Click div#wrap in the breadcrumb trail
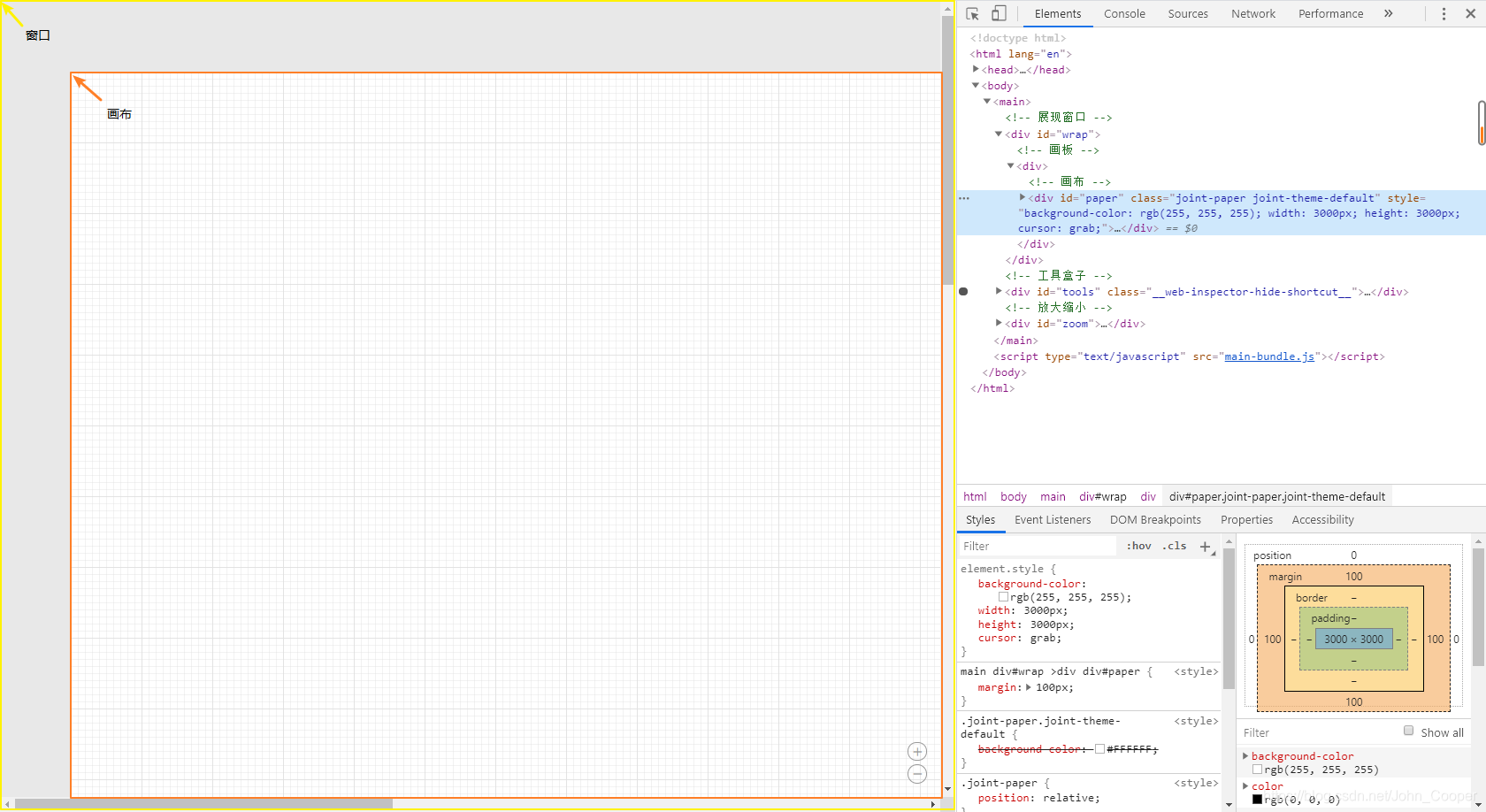1486x812 pixels. (1102, 497)
